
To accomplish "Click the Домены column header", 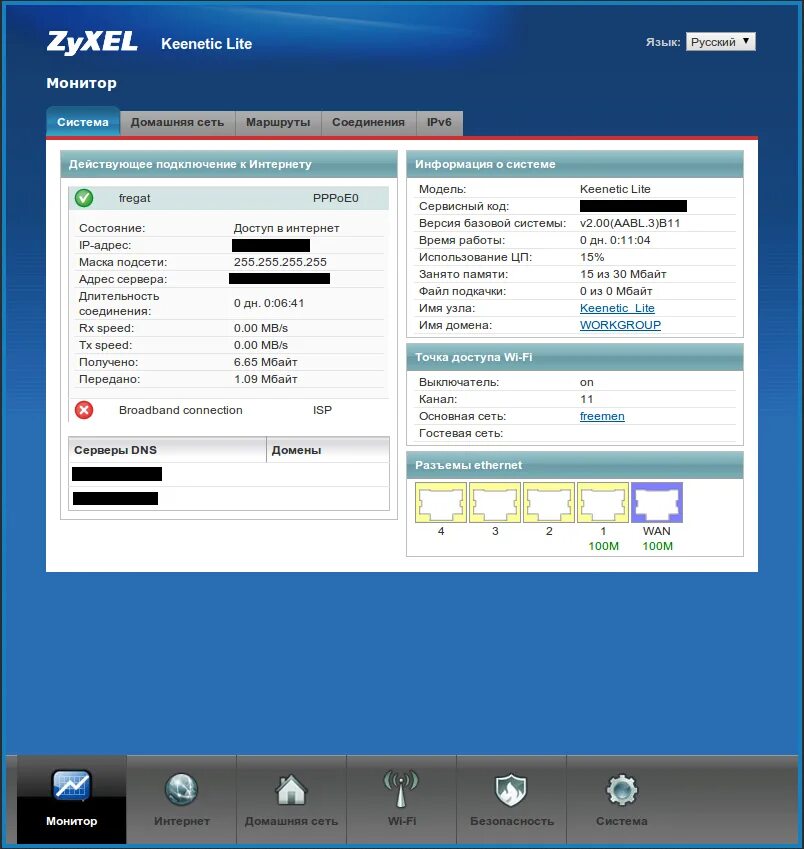I will (x=328, y=450).
